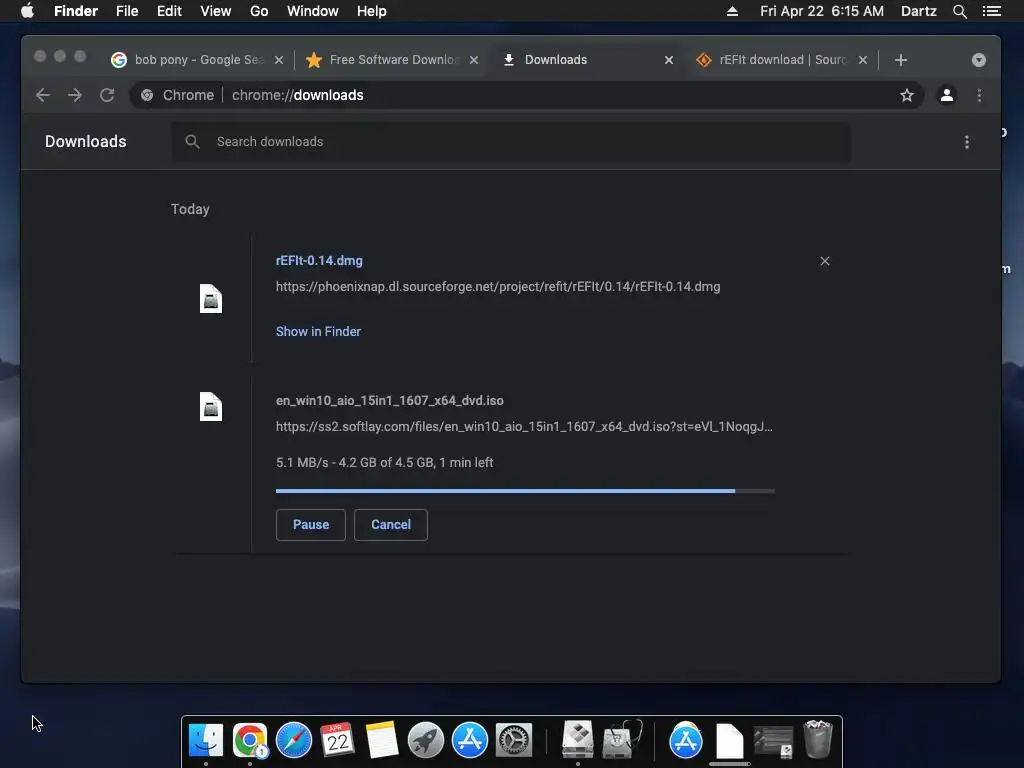
Task: Select the Downloads tab
Action: coord(586,60)
